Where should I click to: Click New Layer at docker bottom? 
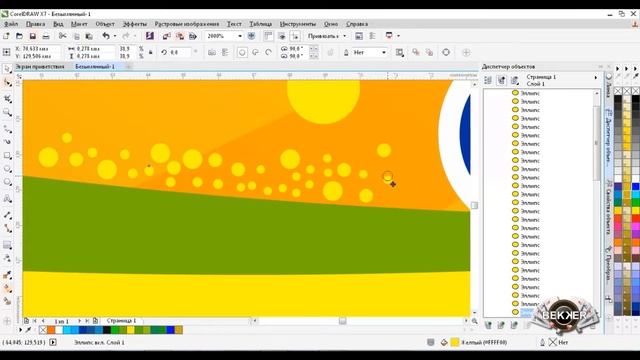(x=488, y=325)
